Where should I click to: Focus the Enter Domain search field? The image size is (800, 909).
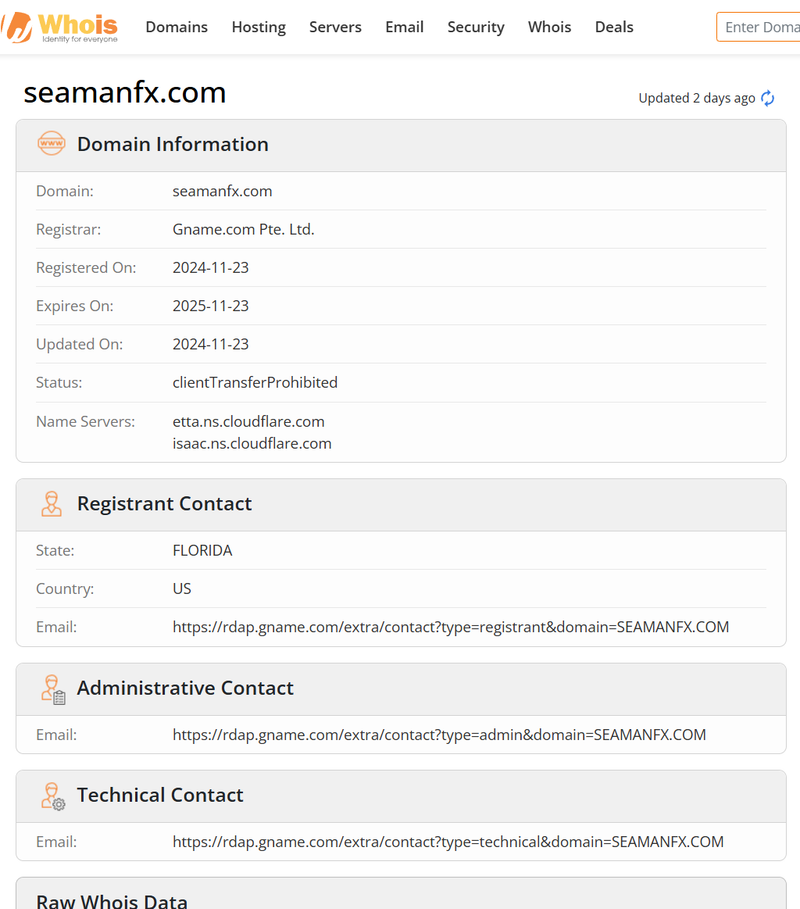pos(758,27)
